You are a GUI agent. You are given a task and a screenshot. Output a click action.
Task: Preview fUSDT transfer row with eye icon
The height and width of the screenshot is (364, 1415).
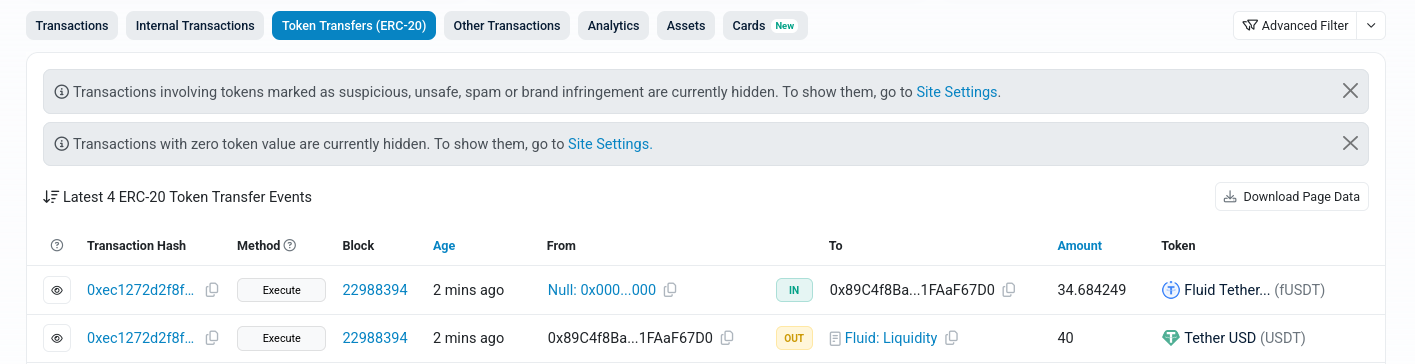point(57,290)
